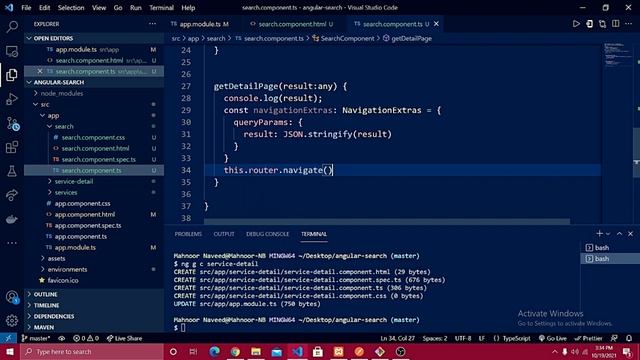Expand the assets folder
Image resolution: width=640 pixels, height=360 pixels.
pos(56,258)
